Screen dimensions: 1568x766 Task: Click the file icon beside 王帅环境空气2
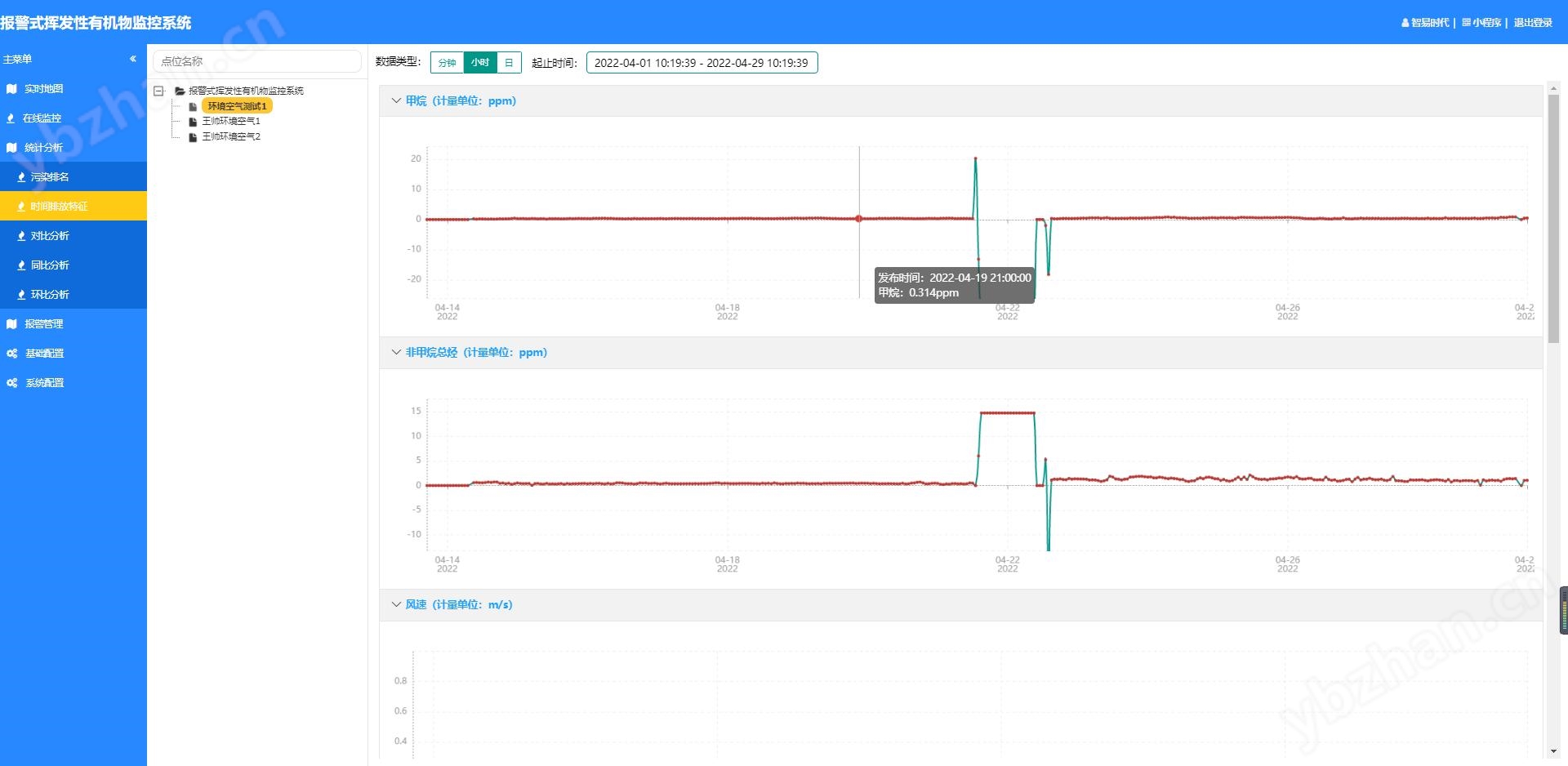(x=193, y=137)
